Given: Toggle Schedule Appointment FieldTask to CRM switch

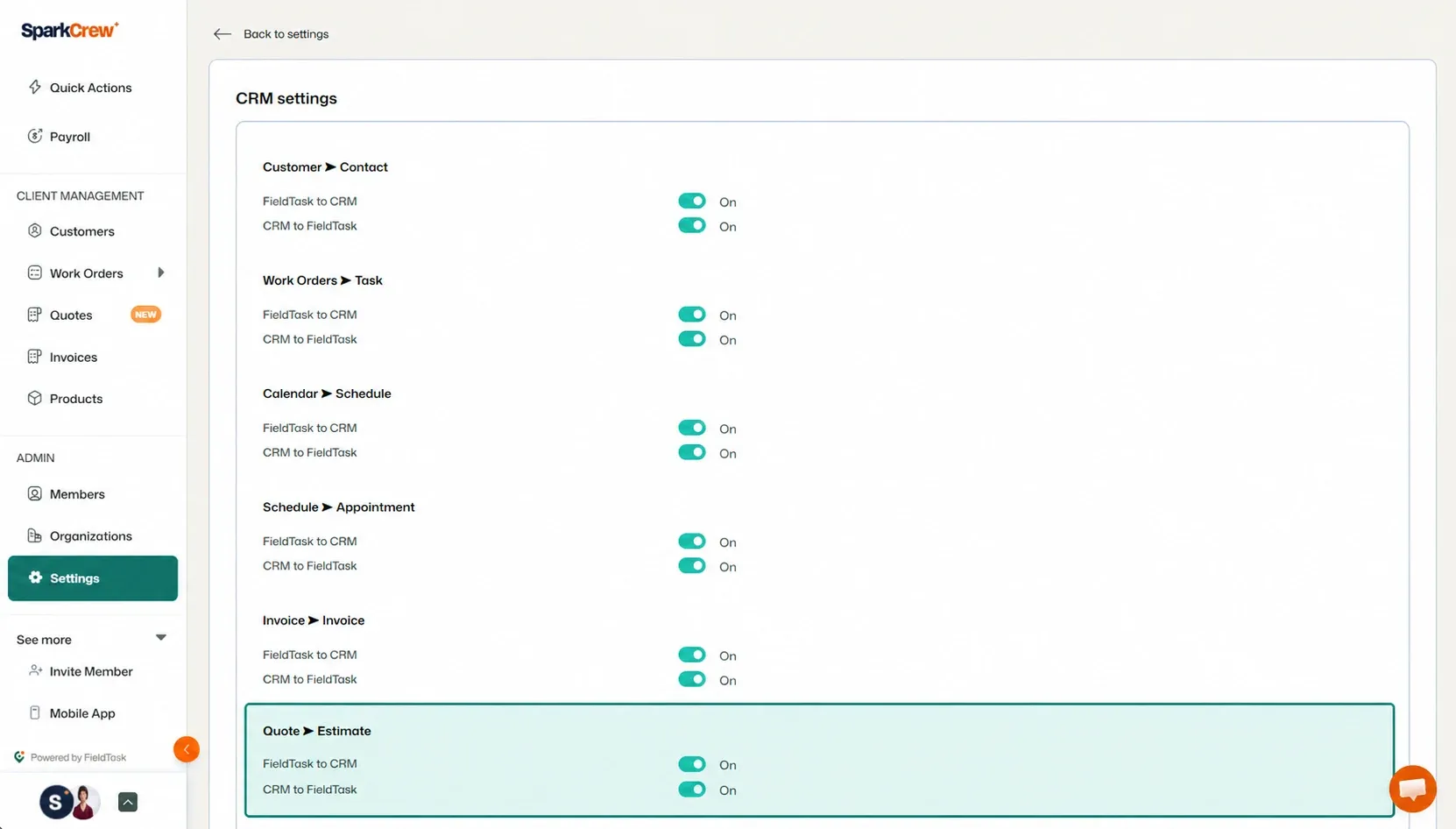Looking at the screenshot, I should coord(692,541).
